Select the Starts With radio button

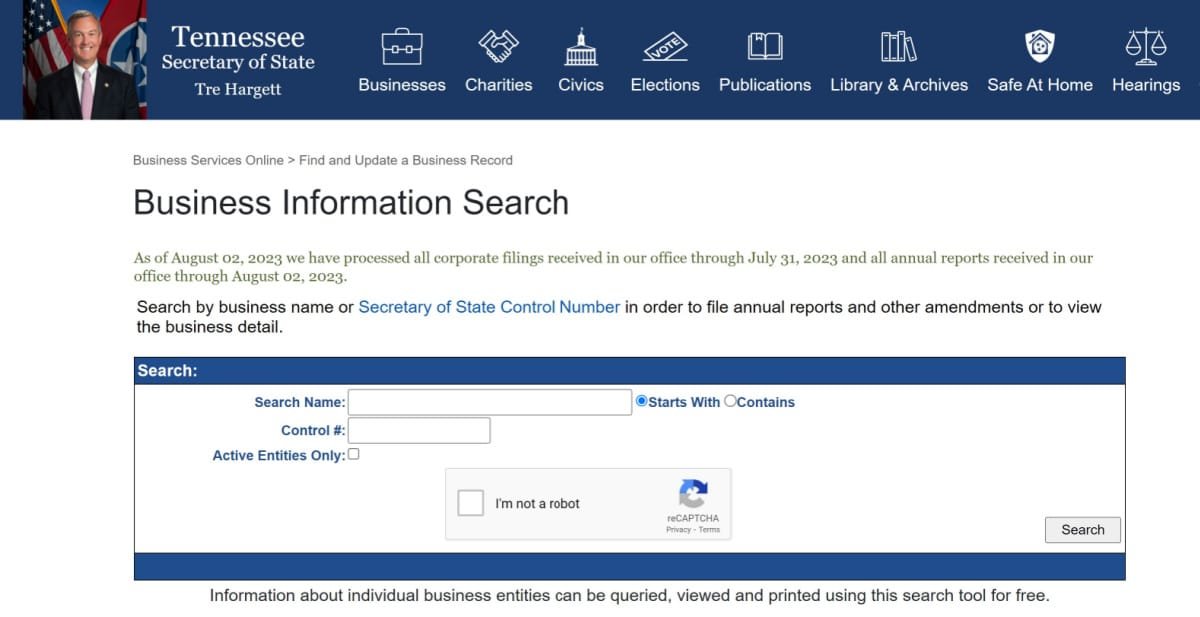pos(642,401)
